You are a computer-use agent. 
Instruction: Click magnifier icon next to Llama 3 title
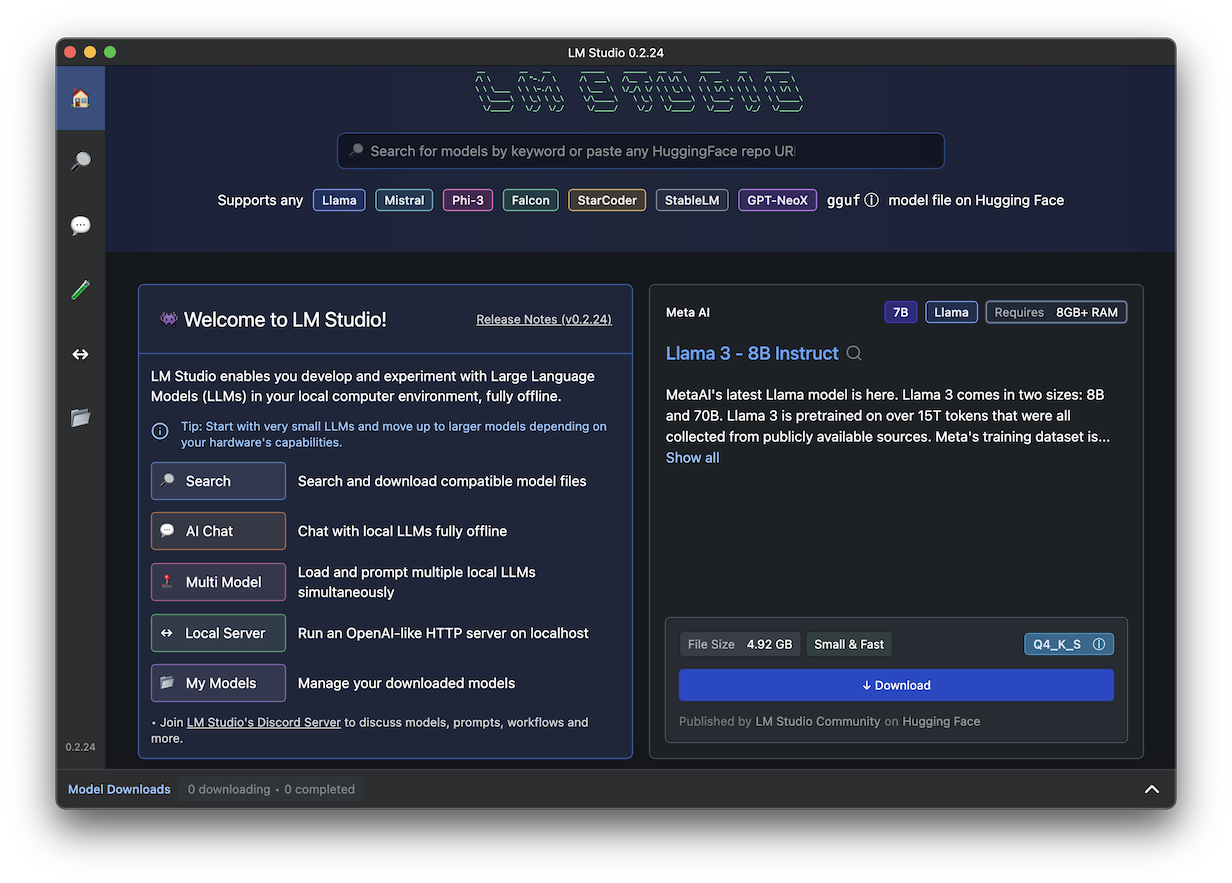click(854, 353)
